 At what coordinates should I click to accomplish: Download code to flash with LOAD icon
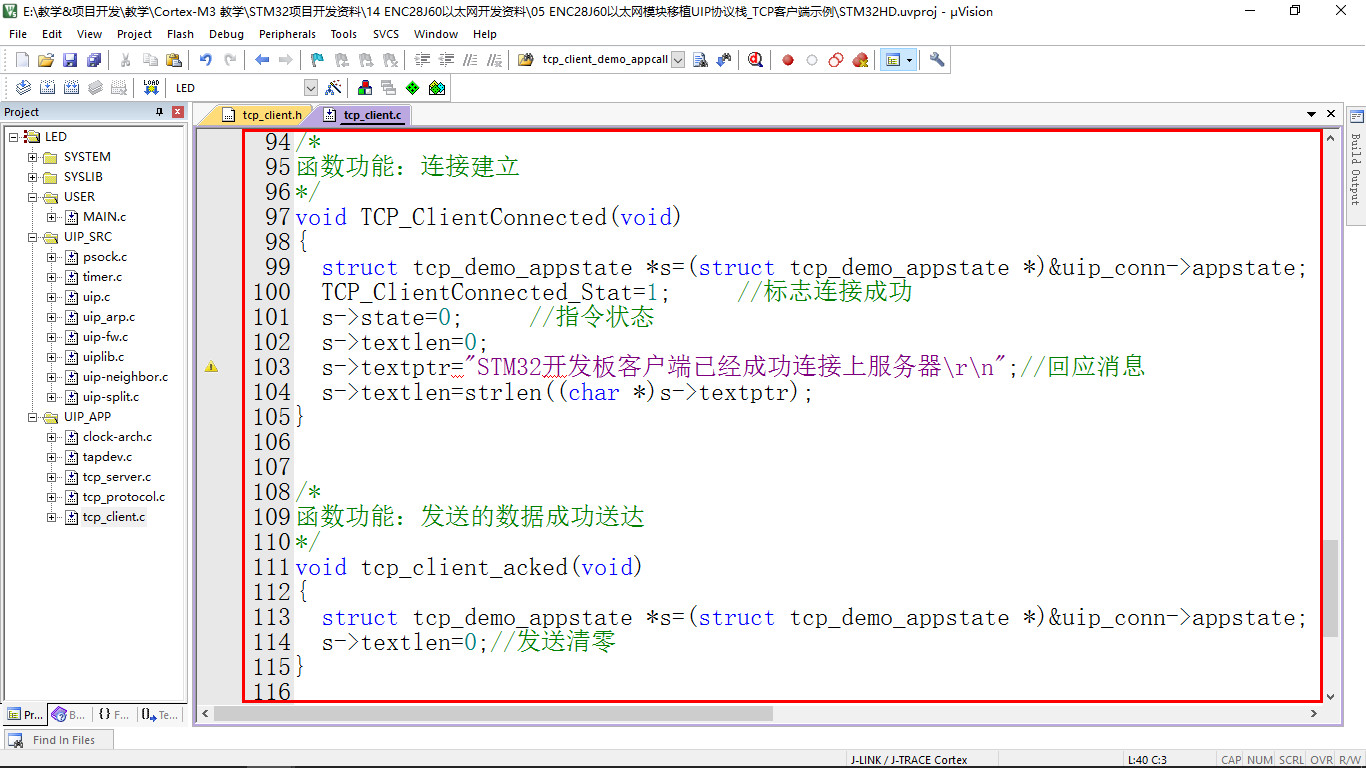tap(151, 88)
